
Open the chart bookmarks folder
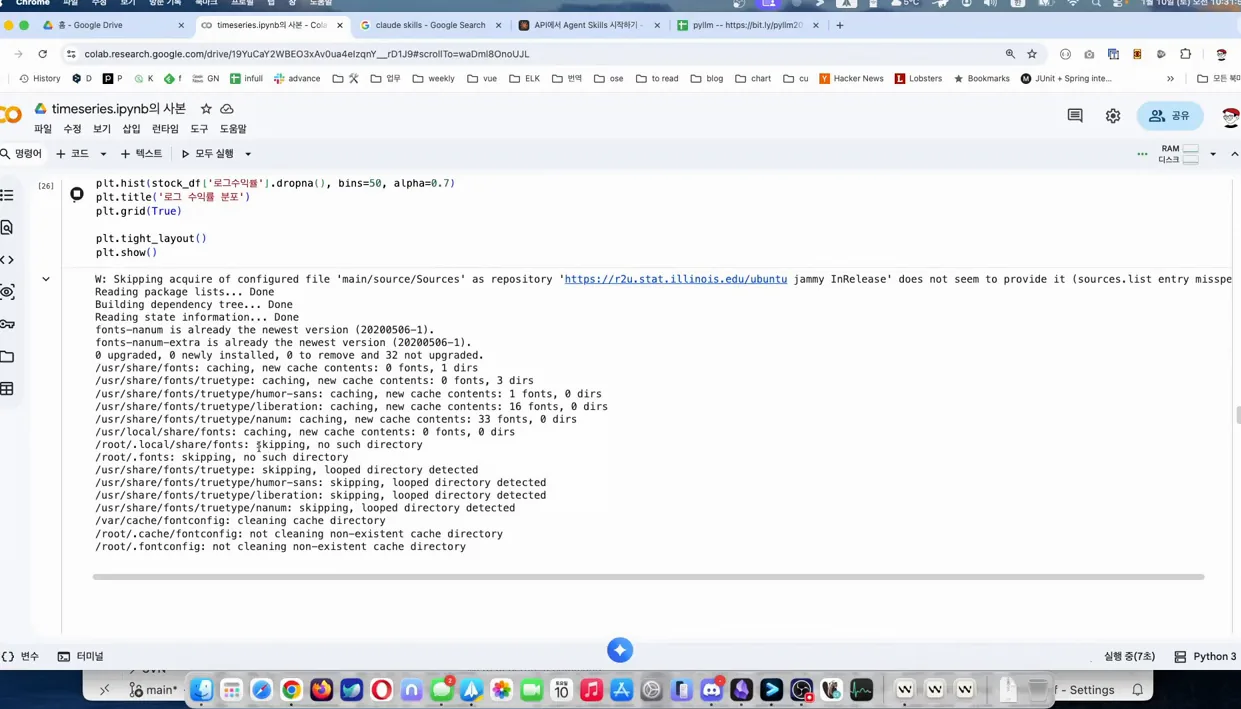[x=753, y=78]
